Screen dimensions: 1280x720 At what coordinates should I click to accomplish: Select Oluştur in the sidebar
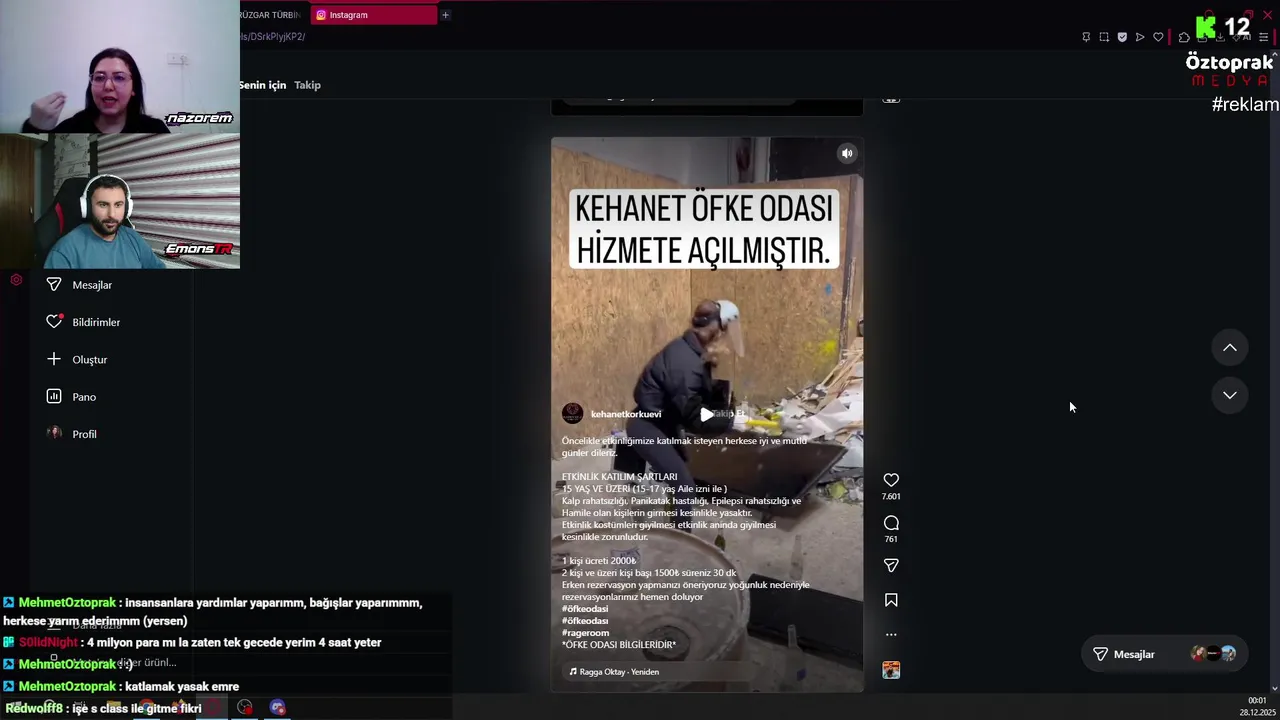[89, 359]
